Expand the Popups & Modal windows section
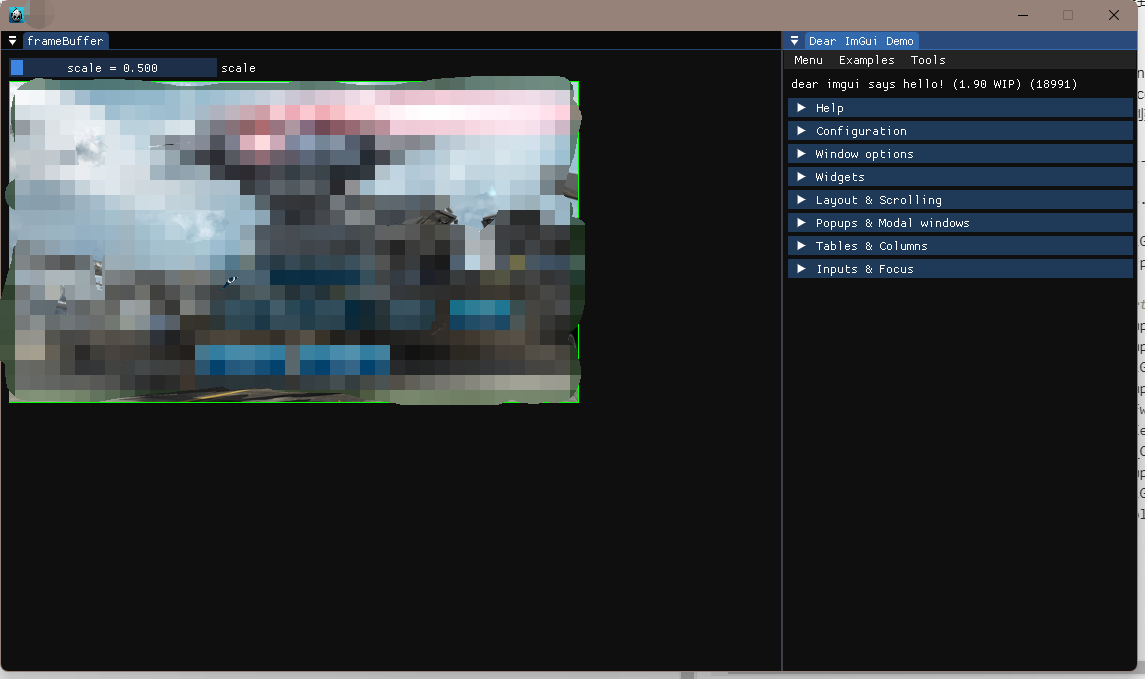 960,223
